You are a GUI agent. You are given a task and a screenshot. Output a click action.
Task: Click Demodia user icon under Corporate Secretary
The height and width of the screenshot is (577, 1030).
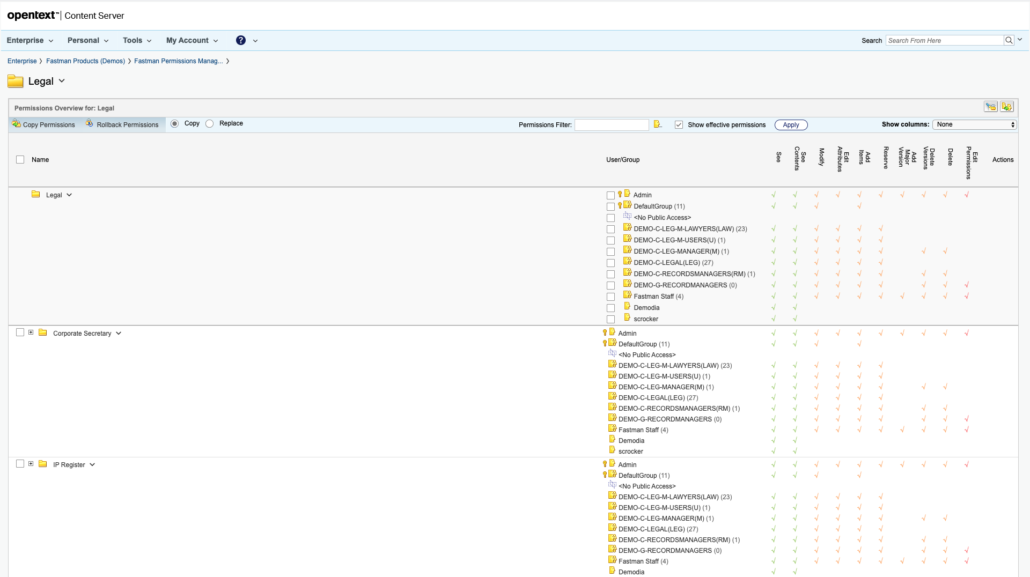pos(612,439)
